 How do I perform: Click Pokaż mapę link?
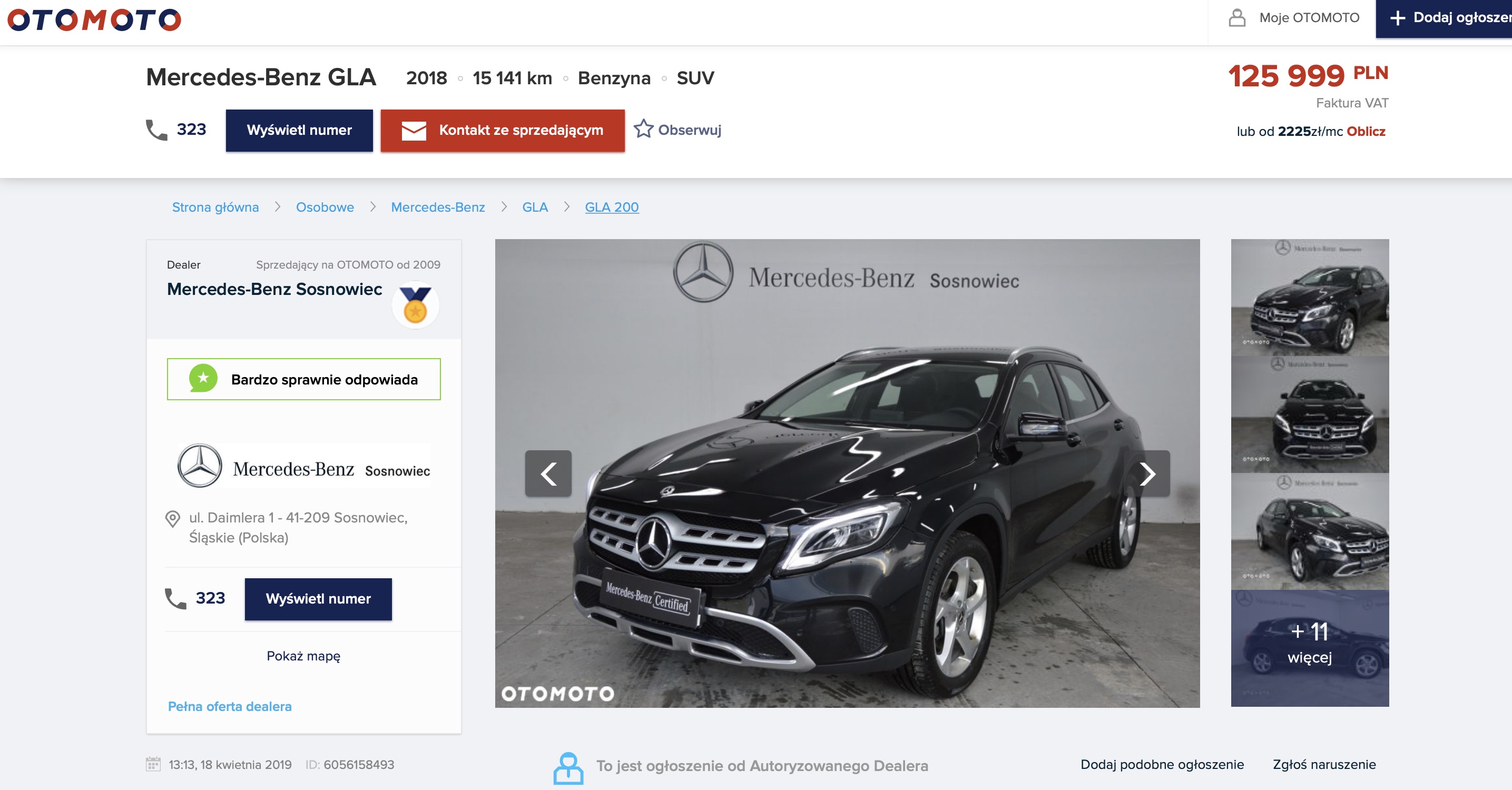tap(303, 656)
